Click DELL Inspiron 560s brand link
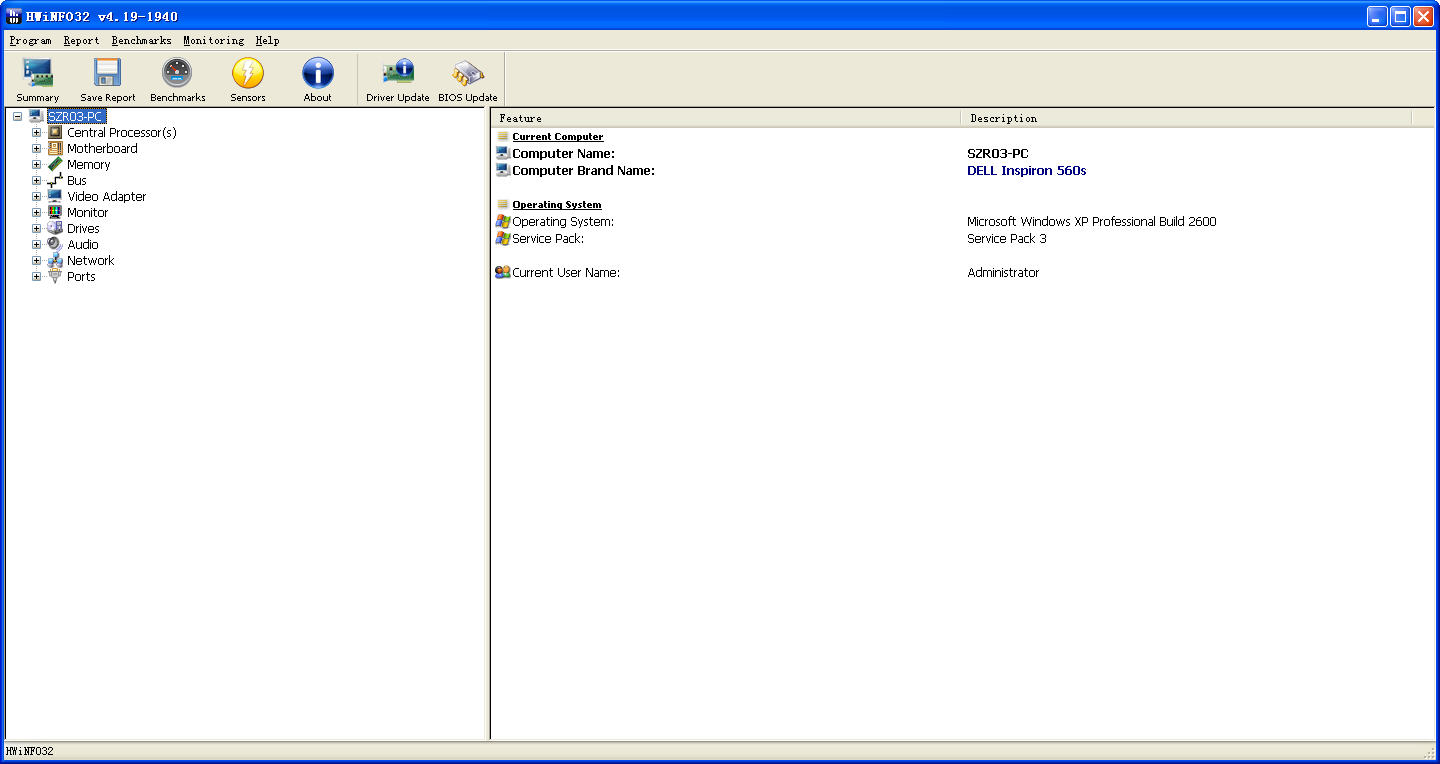This screenshot has width=1440, height=764. [1026, 171]
